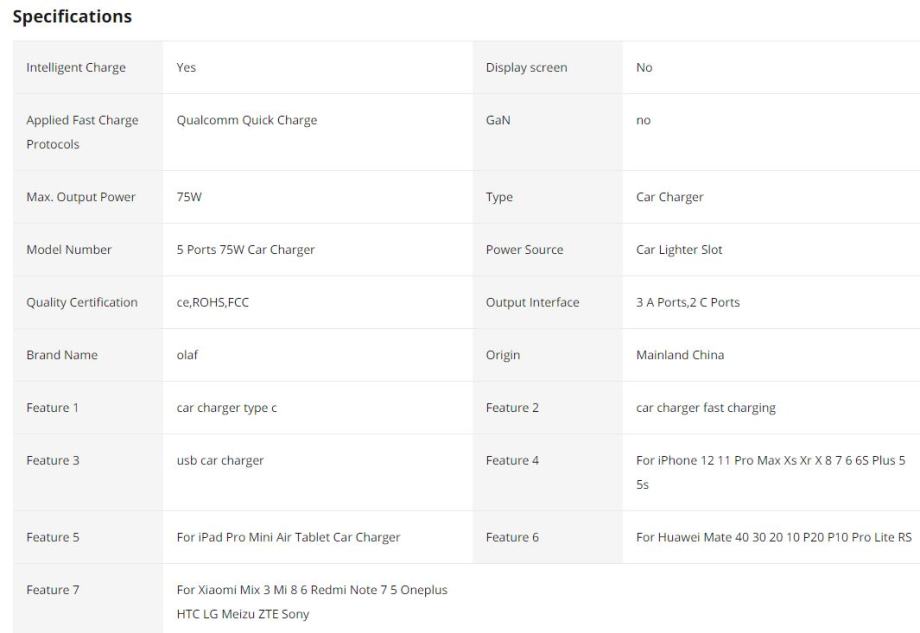Click the Specifications heading
This screenshot has height=633, width=920.
coord(72,17)
